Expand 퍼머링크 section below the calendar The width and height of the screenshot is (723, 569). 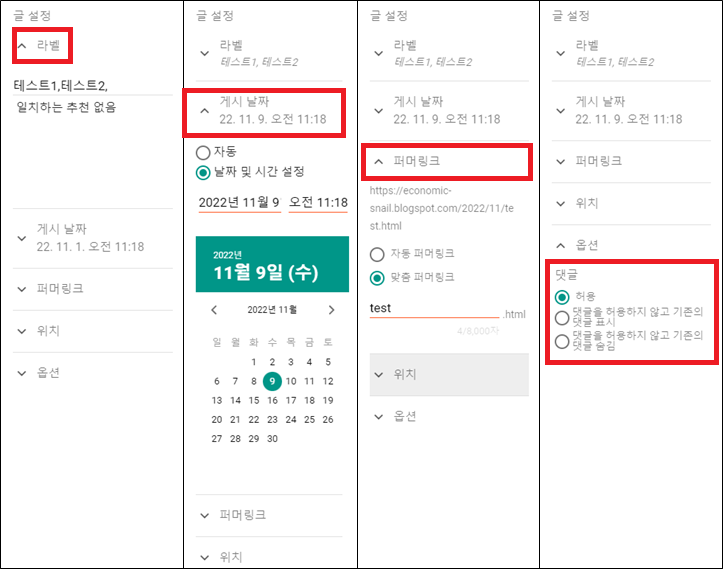(269, 515)
